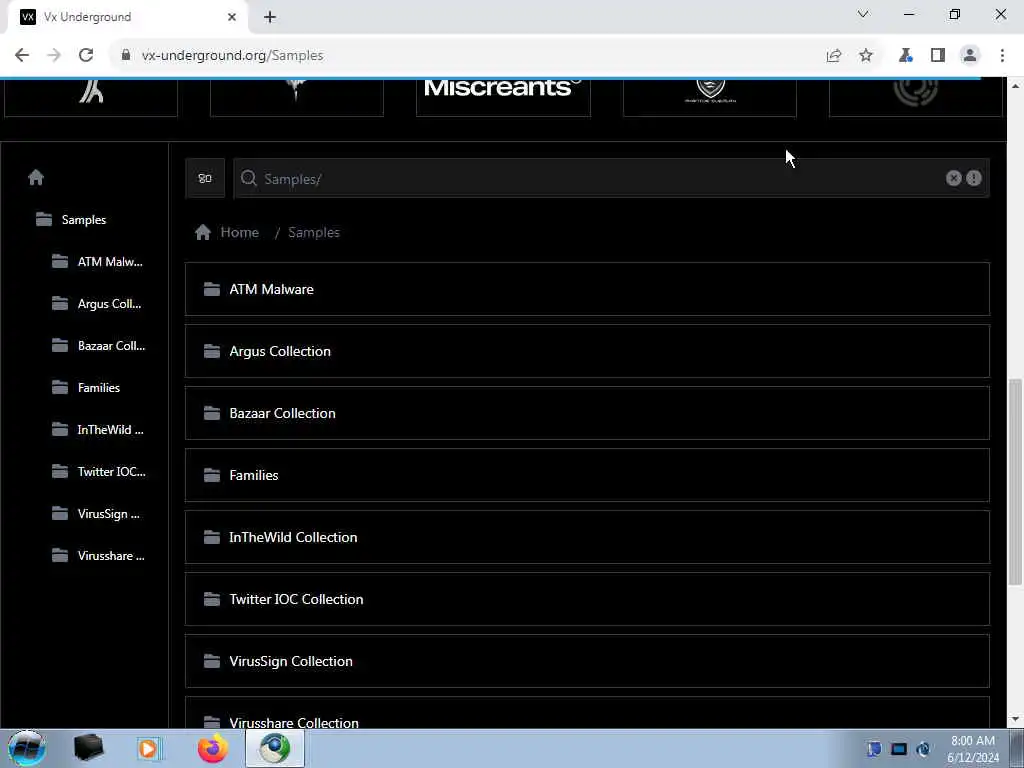This screenshot has height=768, width=1024.
Task: Select Virusshare folder in sidebar
Action: 98,556
